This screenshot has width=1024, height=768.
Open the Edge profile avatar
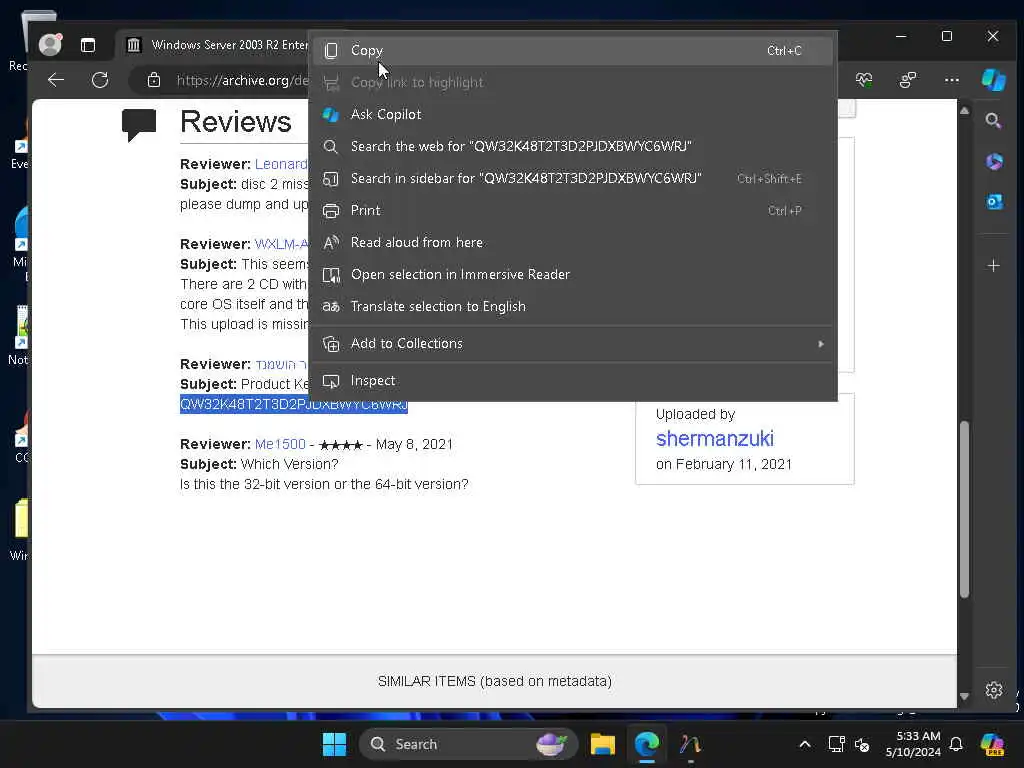point(50,44)
